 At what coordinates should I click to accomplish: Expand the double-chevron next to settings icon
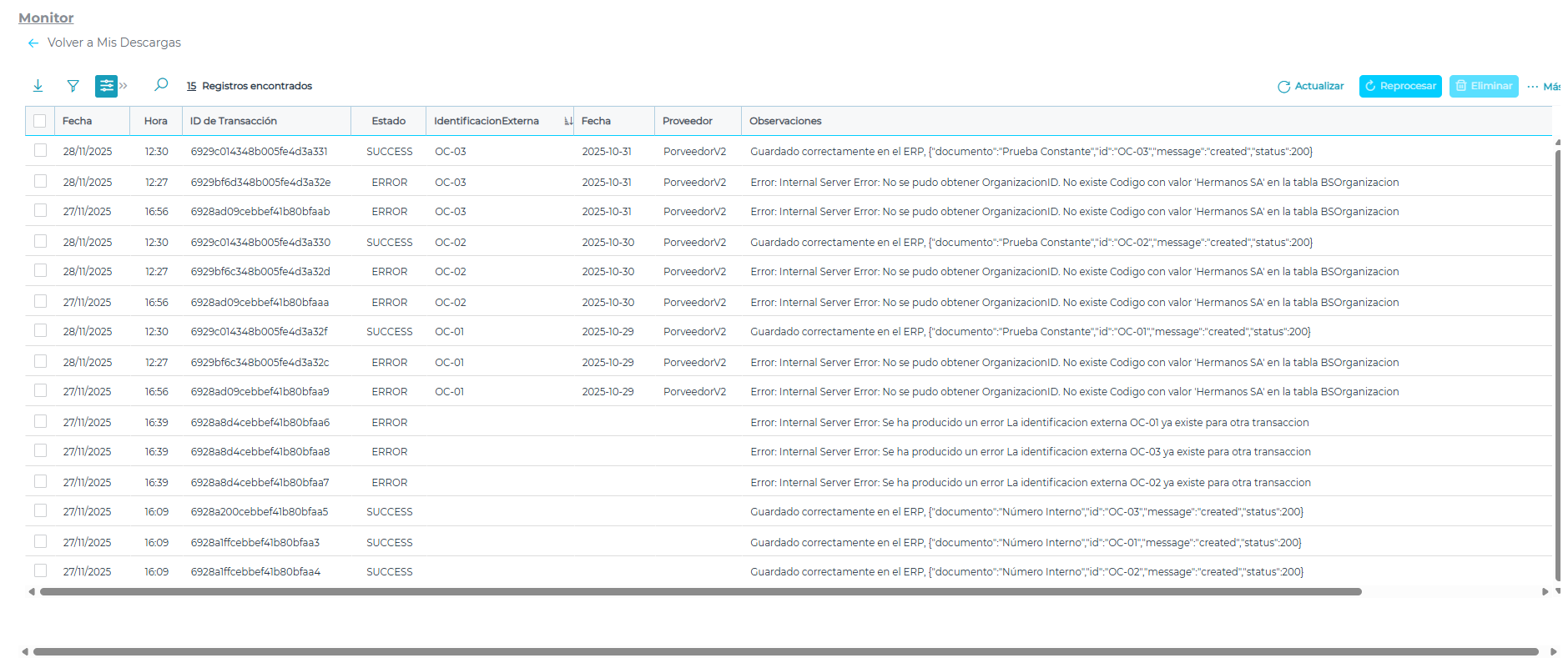click(124, 86)
